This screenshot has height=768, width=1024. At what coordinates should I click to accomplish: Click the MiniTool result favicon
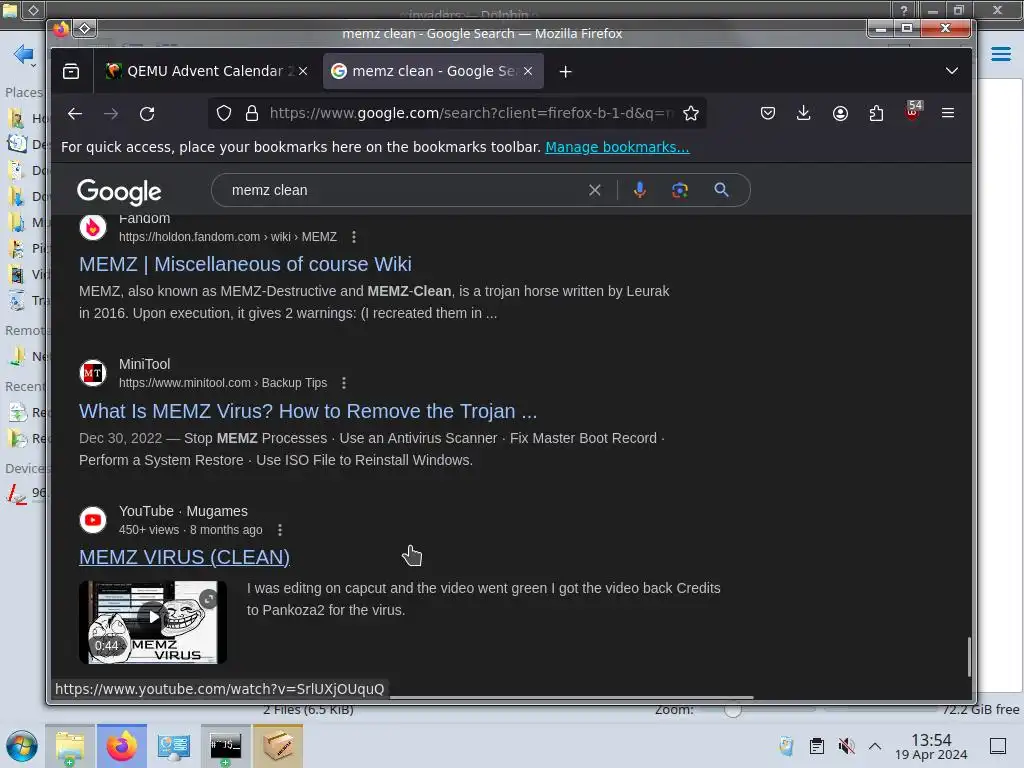93,373
